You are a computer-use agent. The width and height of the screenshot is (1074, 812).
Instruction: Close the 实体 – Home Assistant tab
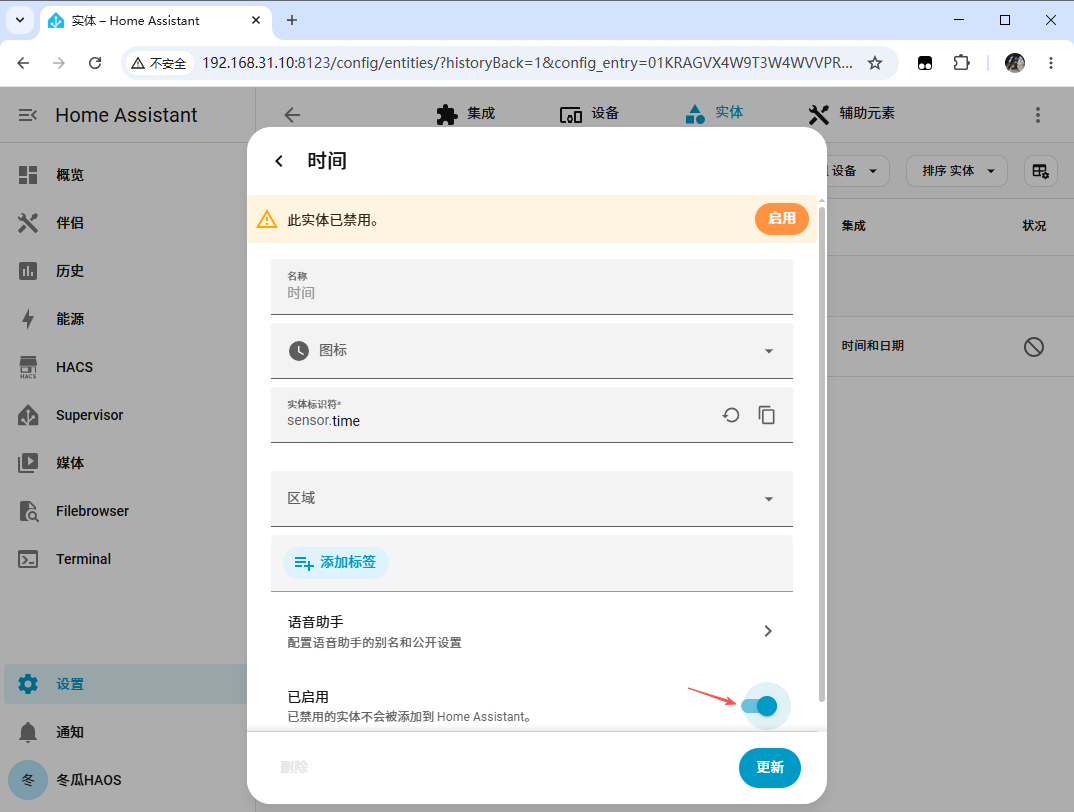tap(256, 21)
